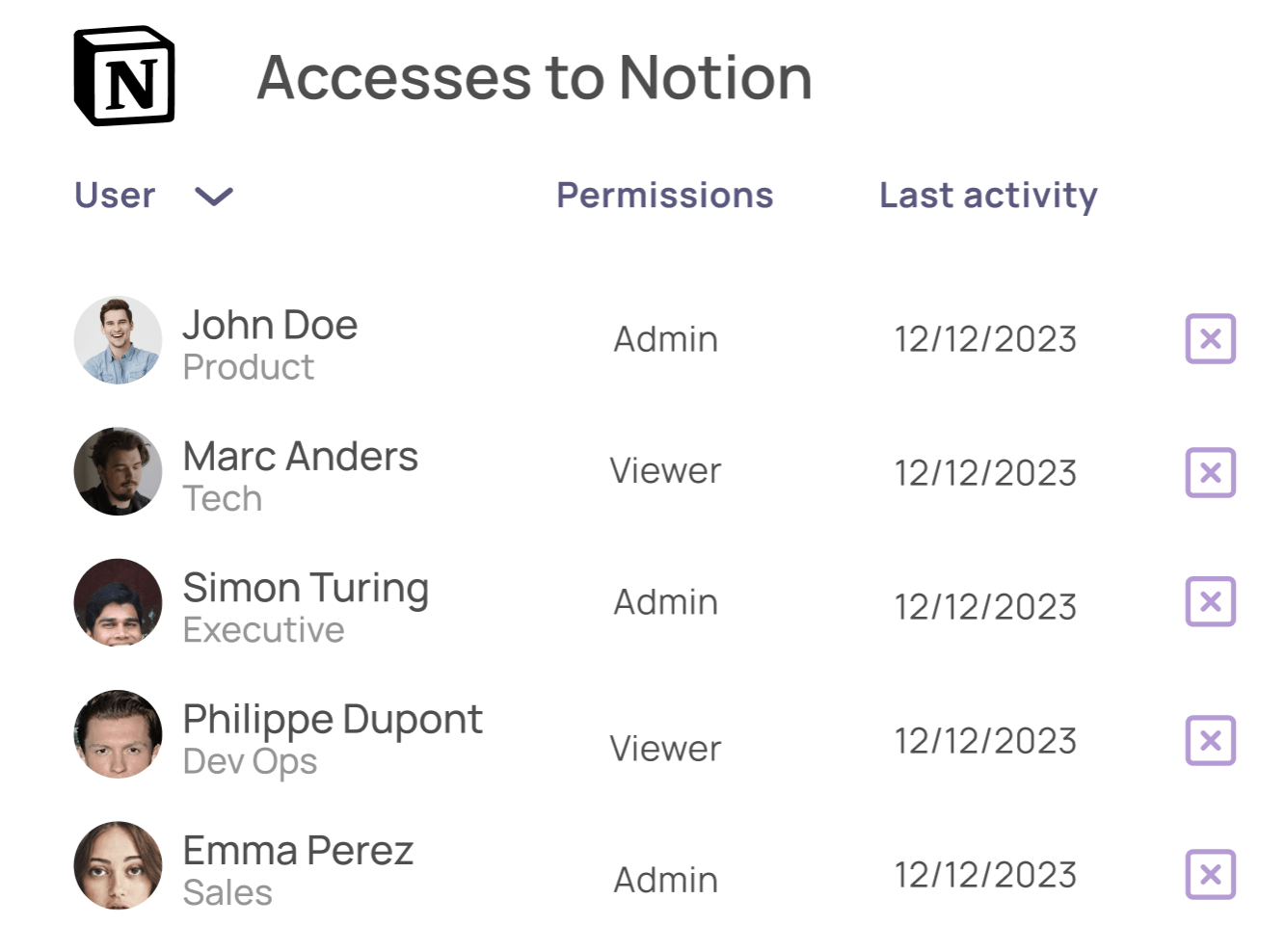
Task: Change Marc Anders' Viewer permission
Action: click(665, 471)
